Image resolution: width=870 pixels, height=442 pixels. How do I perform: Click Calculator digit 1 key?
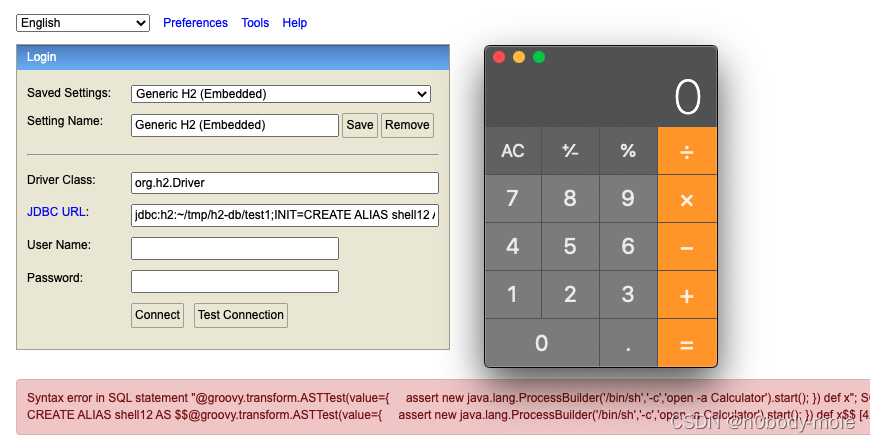tap(513, 295)
